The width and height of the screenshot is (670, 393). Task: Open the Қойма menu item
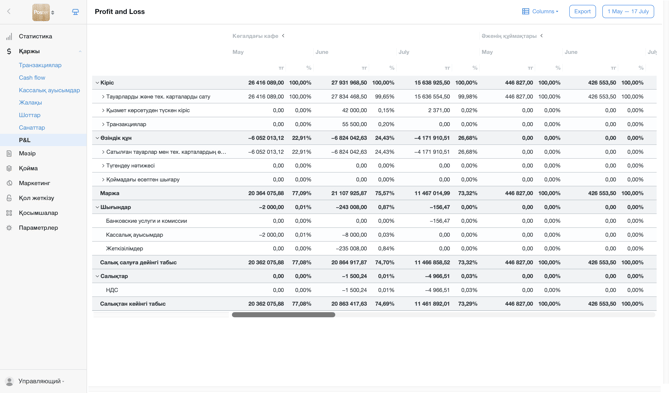28,168
